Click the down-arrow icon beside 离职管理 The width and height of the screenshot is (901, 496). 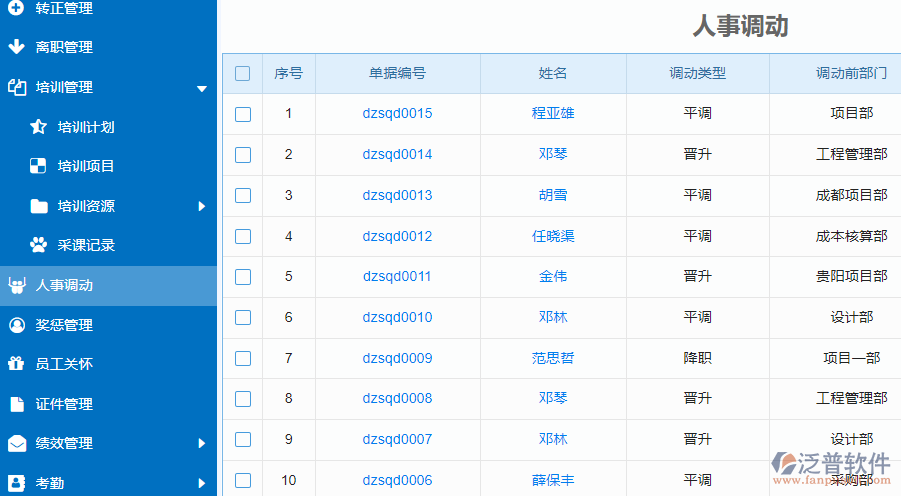(16, 47)
